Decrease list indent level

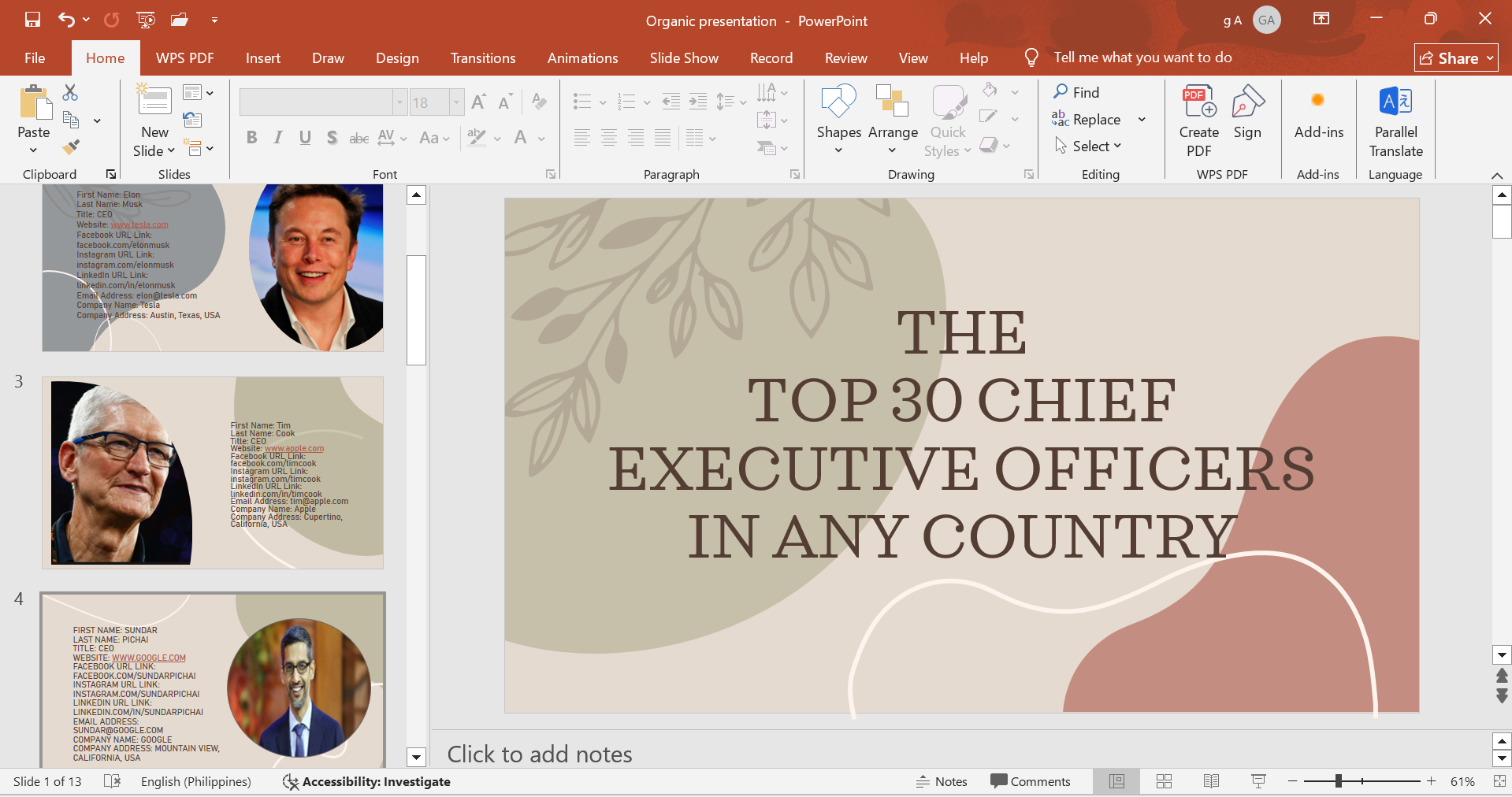pyautogui.click(x=671, y=101)
